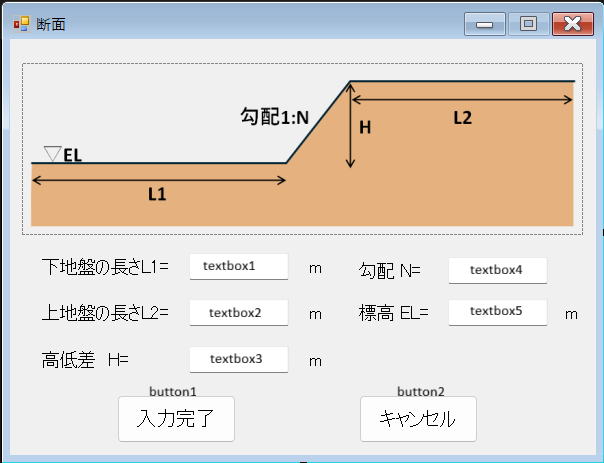
Task: Close the 断面 window
Action: point(572,24)
